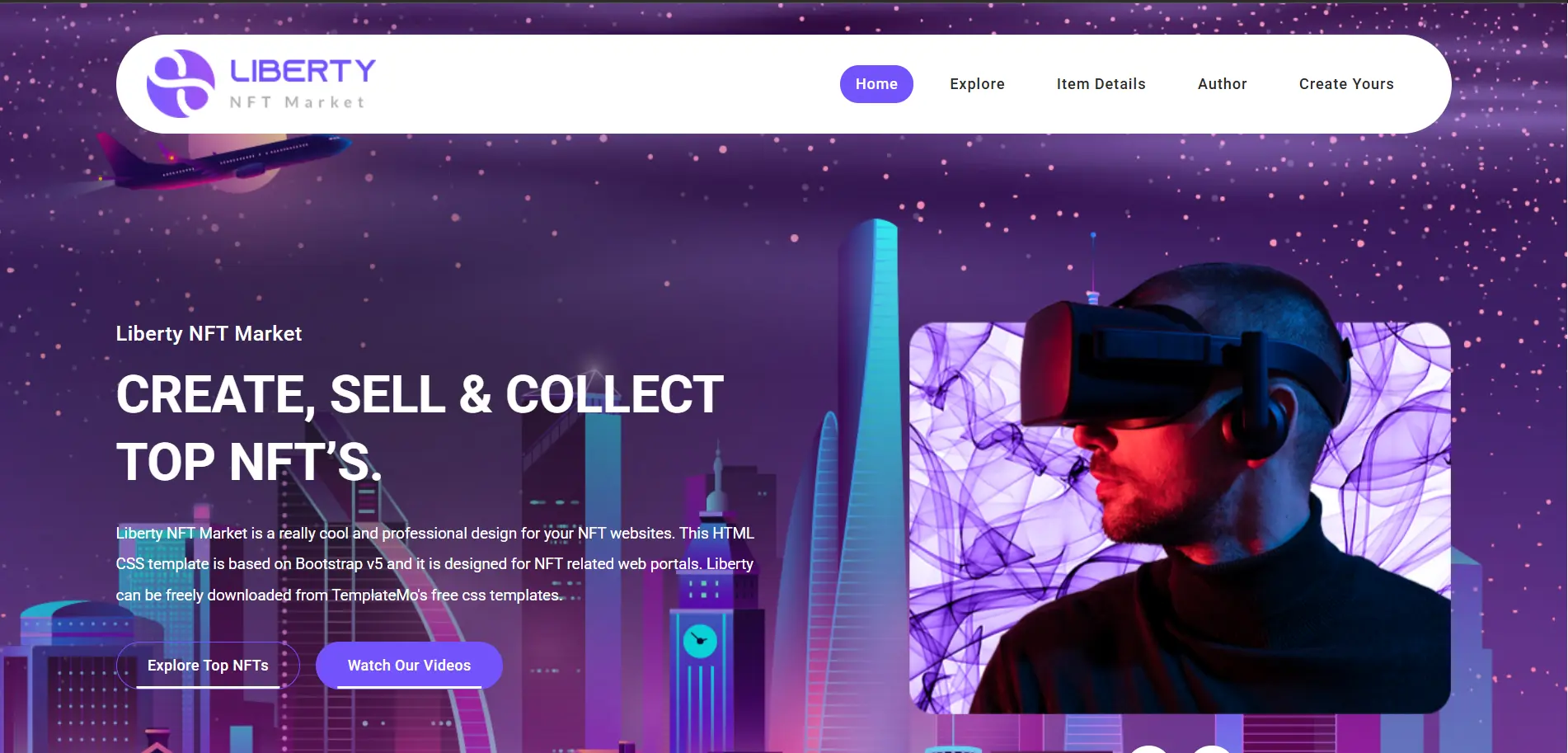Click the gray NFT Market tagline in logo
1568x753 pixels.
click(297, 102)
